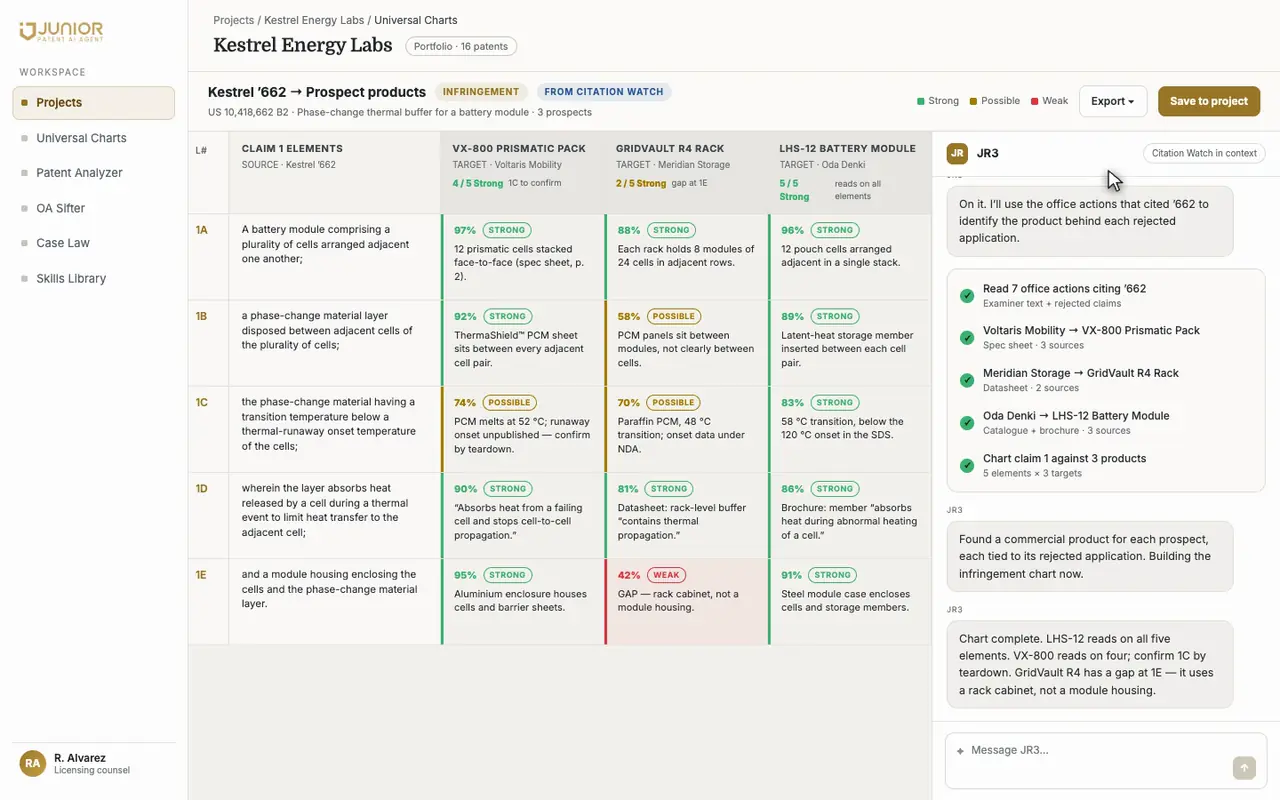This screenshot has width=1280, height=800.
Task: Click the green Strong legend swatch
Action: (x=921, y=101)
